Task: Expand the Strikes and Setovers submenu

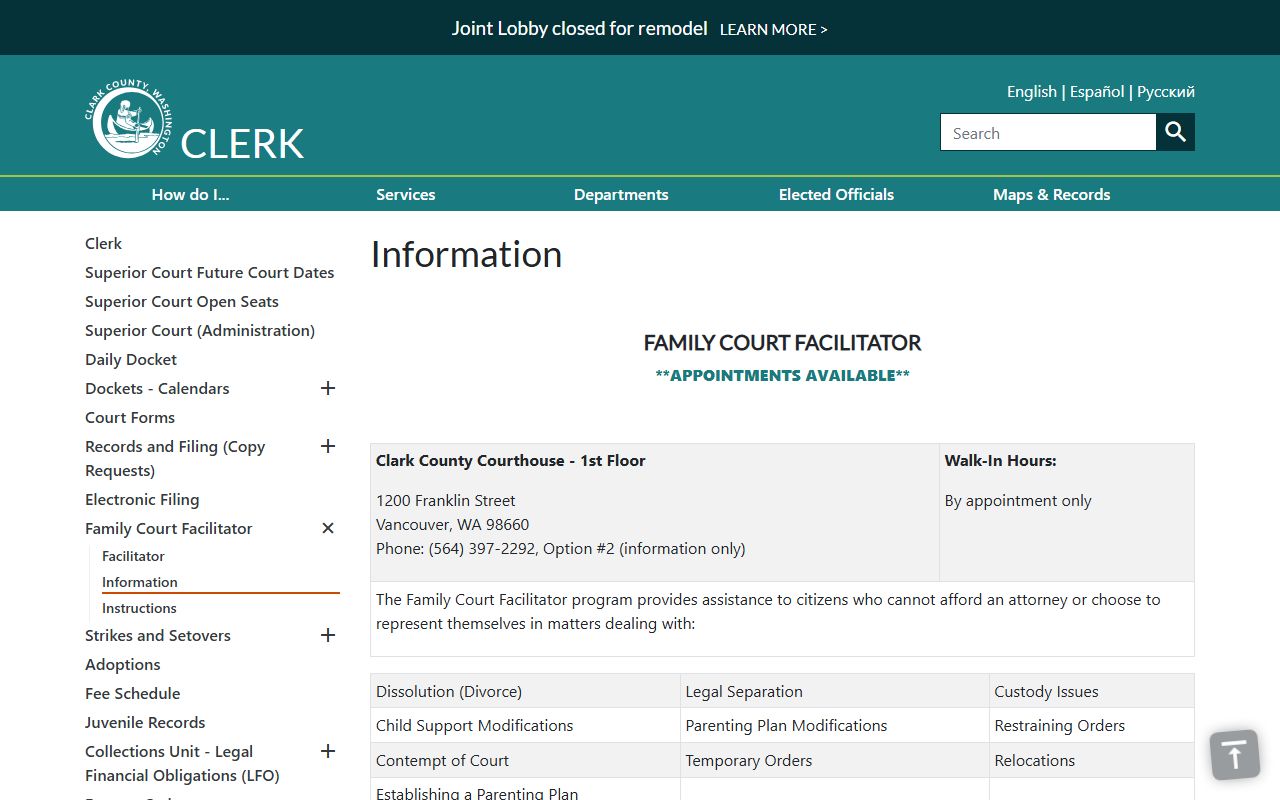Action: pos(328,635)
